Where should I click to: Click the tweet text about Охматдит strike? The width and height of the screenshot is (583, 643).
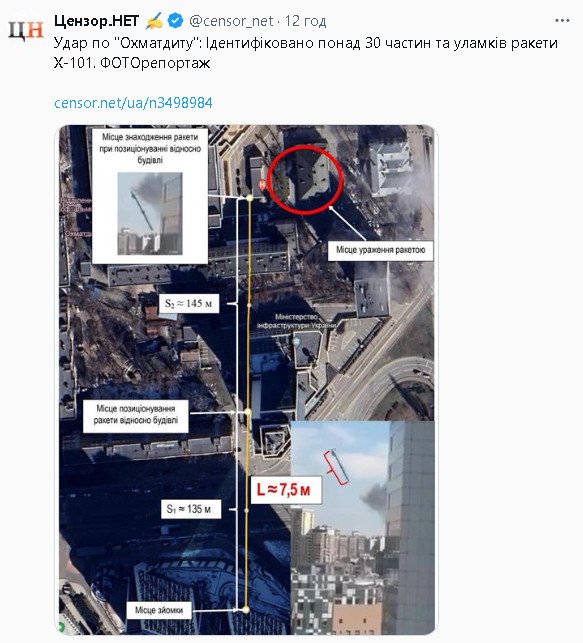click(305, 53)
